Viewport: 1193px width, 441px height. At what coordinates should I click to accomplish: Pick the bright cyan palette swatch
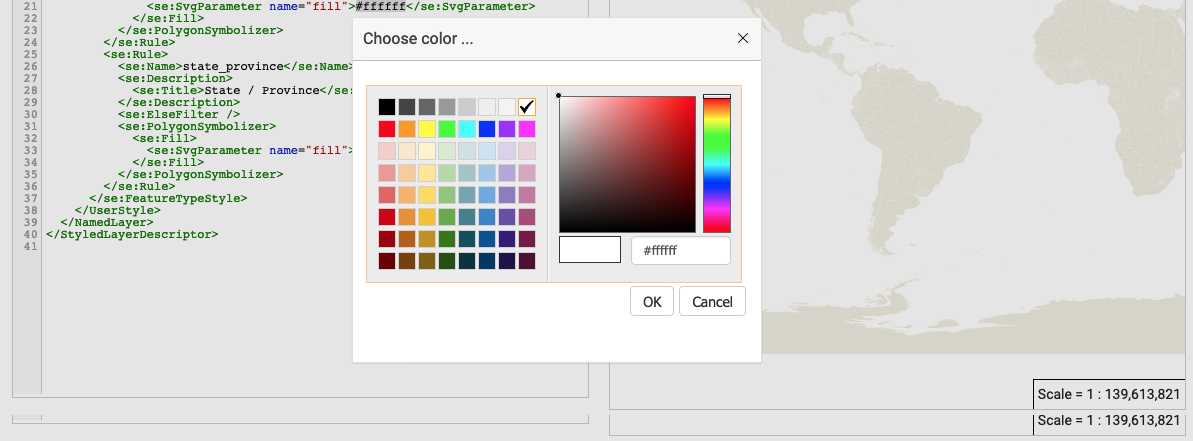tap(467, 128)
